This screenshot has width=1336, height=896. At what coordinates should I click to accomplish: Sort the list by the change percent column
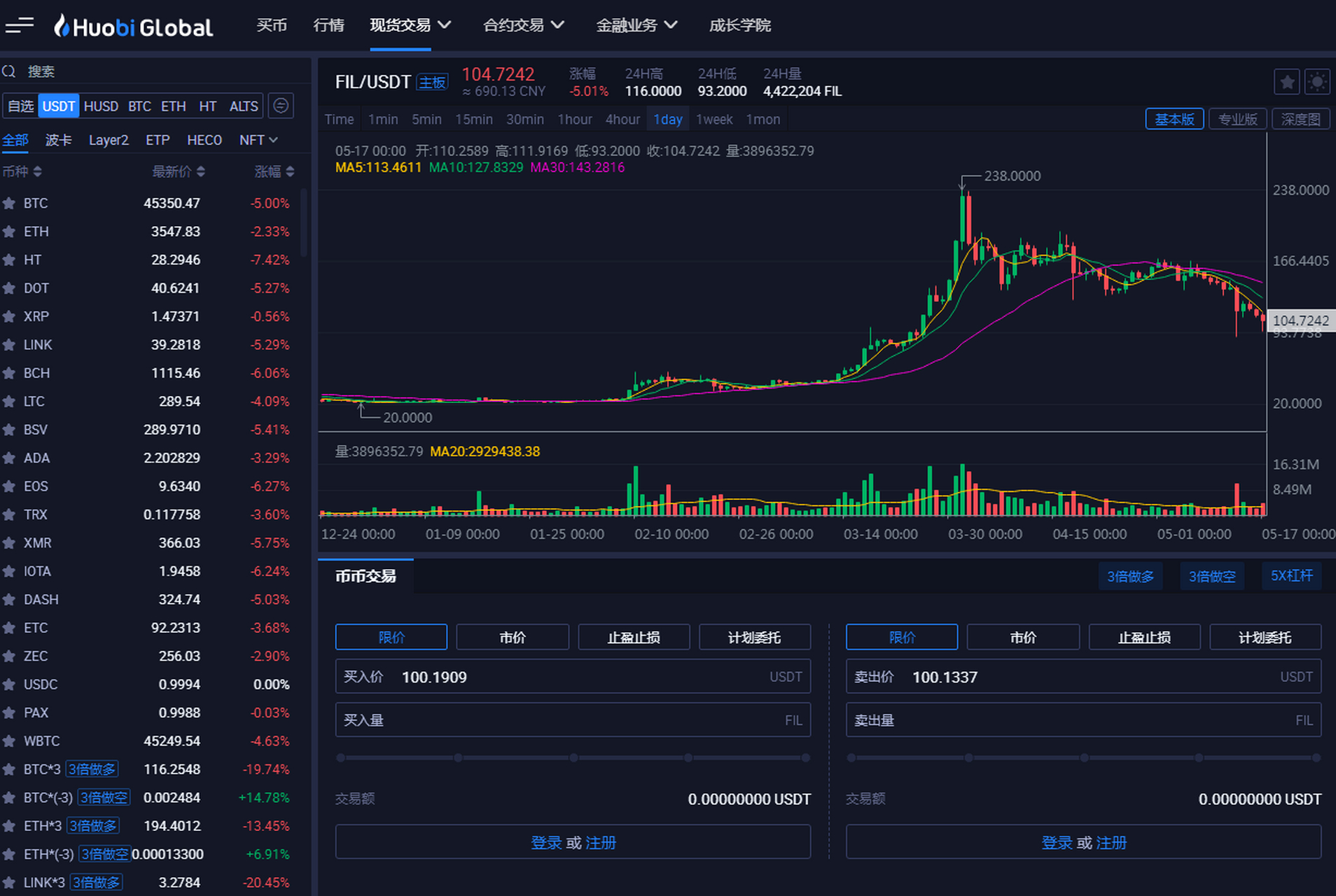click(274, 171)
